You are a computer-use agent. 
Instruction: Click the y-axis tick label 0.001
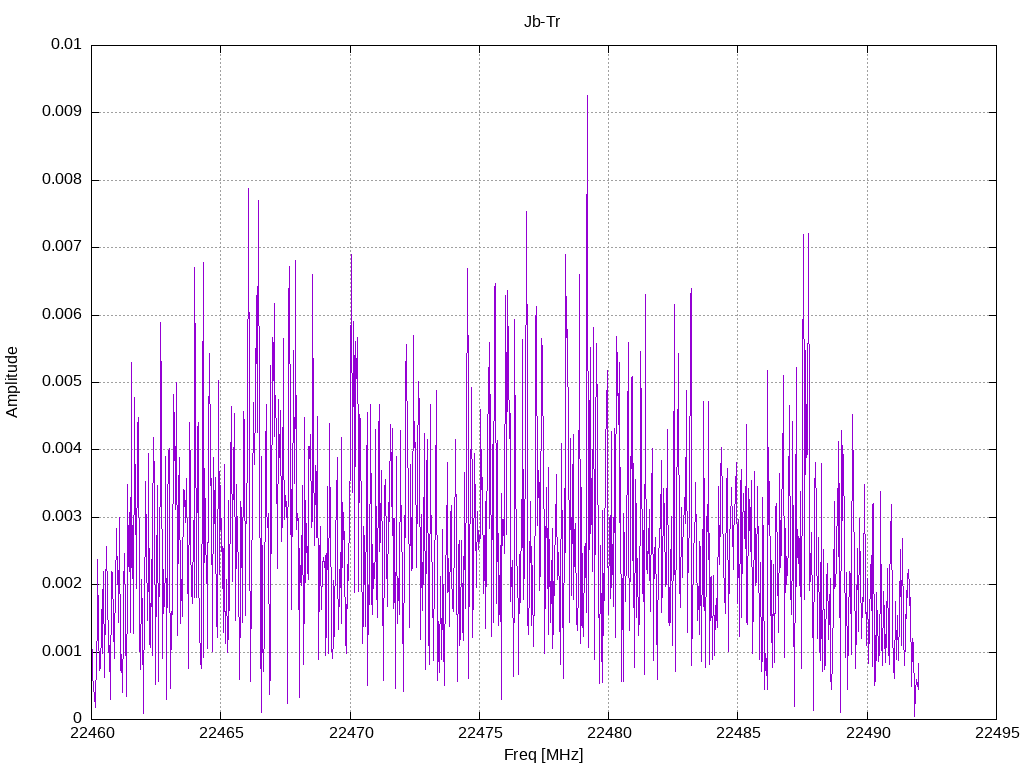pyautogui.click(x=62, y=652)
